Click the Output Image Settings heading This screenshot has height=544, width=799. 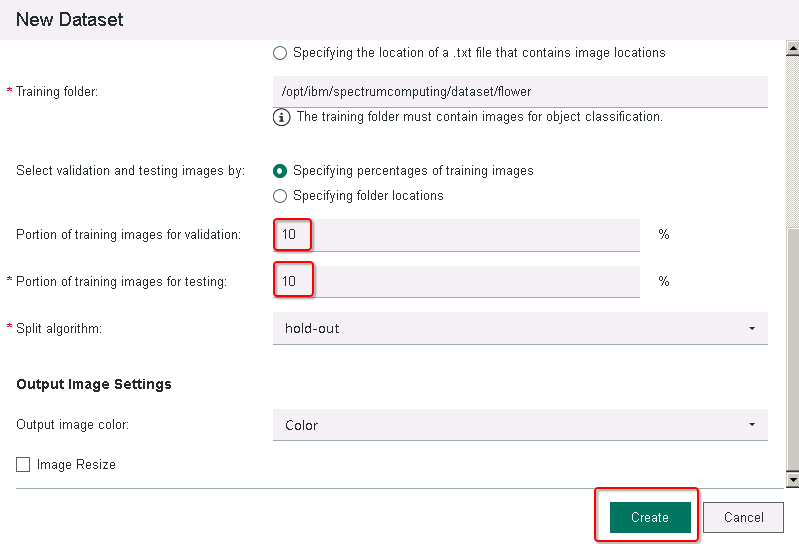pos(94,384)
